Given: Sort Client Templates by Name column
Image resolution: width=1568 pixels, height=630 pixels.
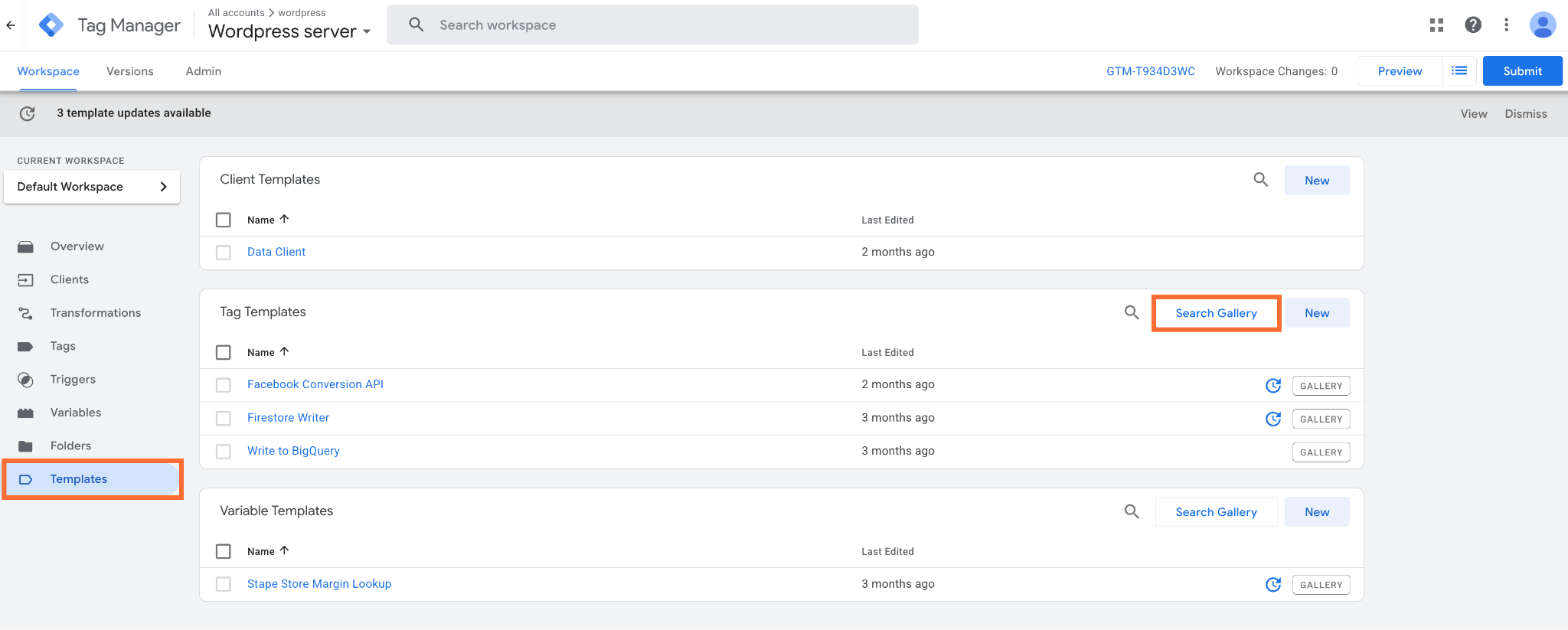Looking at the screenshot, I should click(x=268, y=220).
